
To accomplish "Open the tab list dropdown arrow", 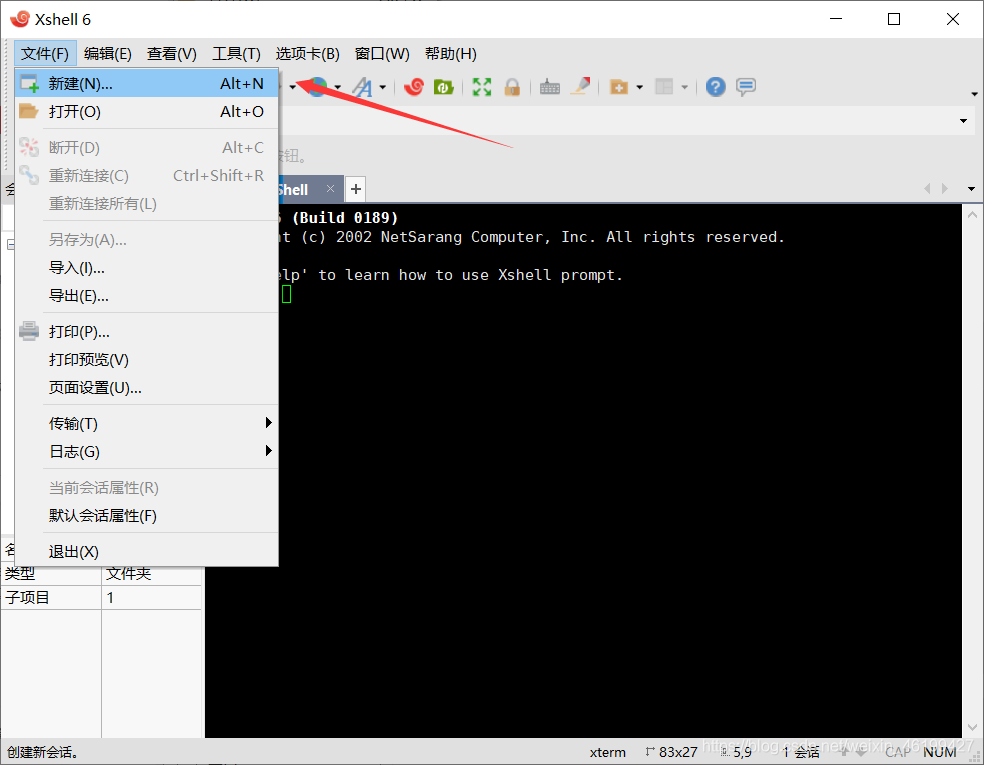I will click(x=971, y=189).
